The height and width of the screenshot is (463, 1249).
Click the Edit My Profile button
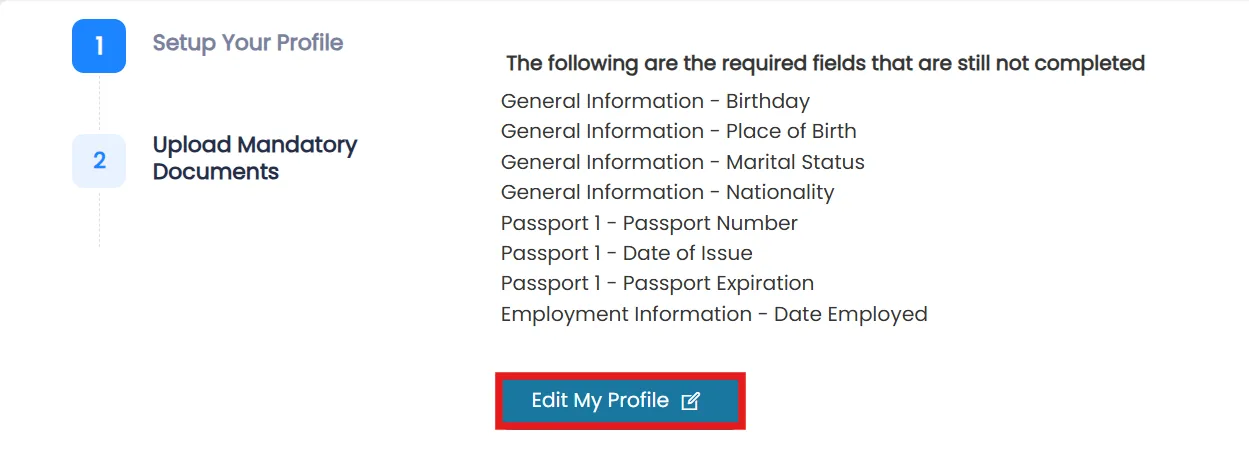point(620,401)
